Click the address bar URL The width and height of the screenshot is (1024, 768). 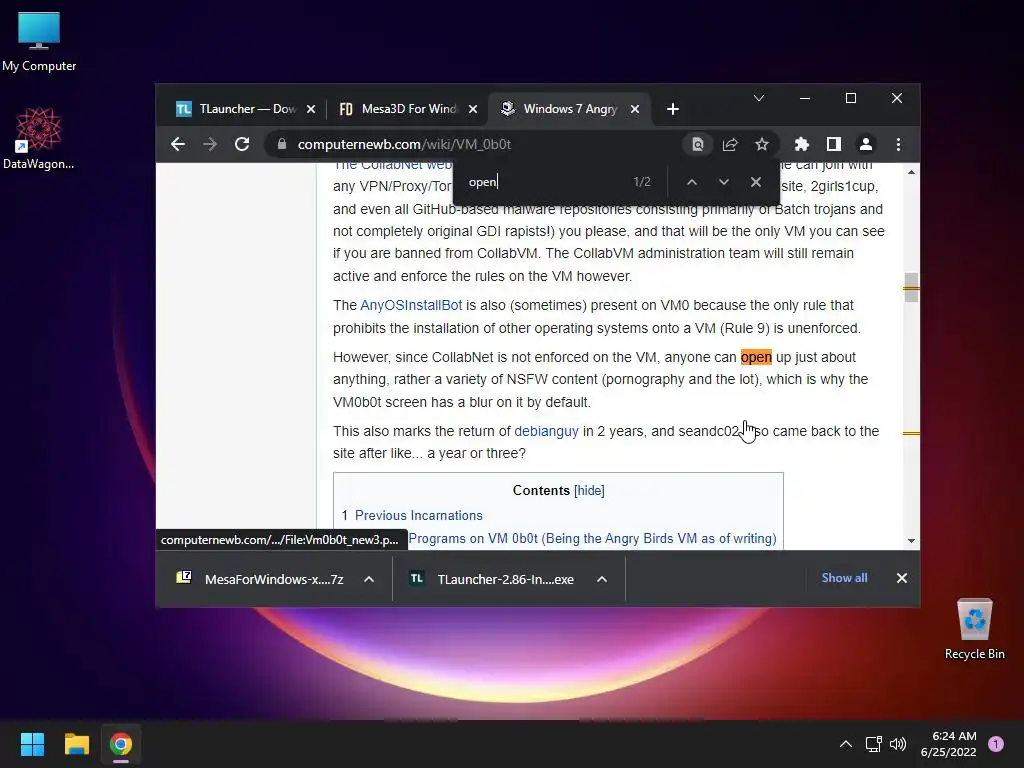pos(404,144)
